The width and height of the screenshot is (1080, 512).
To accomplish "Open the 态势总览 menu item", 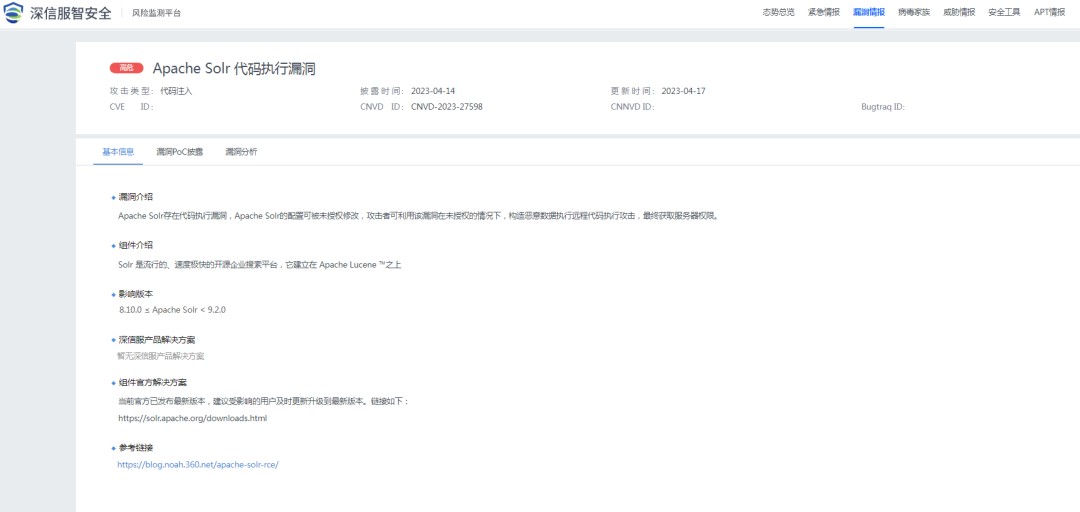I will pyautogui.click(x=778, y=12).
